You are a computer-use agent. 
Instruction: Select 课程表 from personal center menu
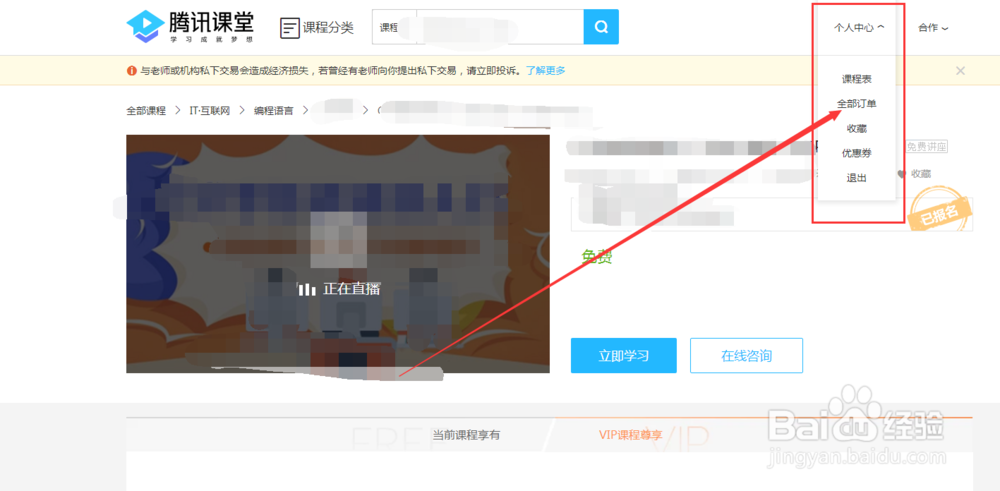(x=857, y=79)
